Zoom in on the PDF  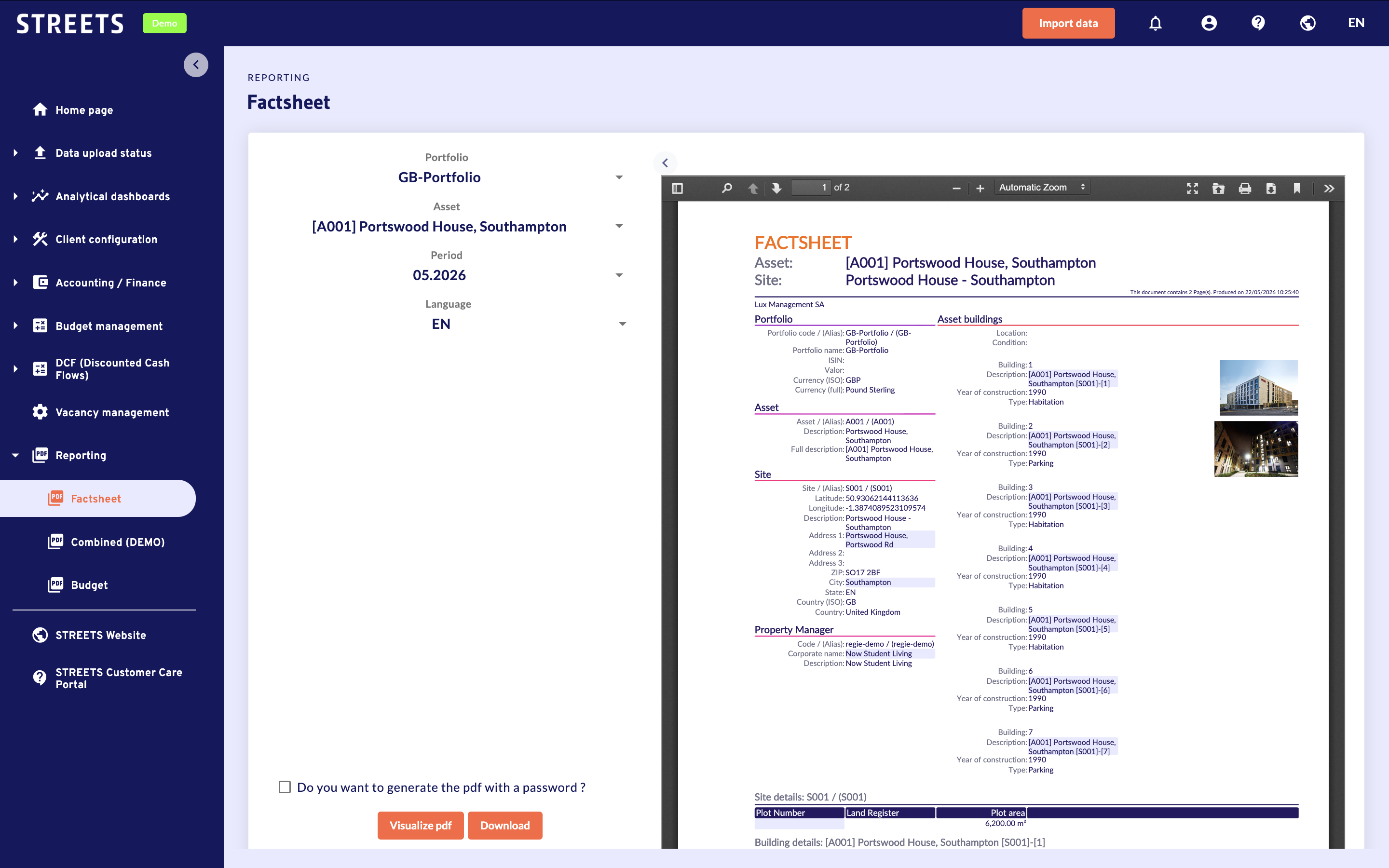tap(980, 188)
